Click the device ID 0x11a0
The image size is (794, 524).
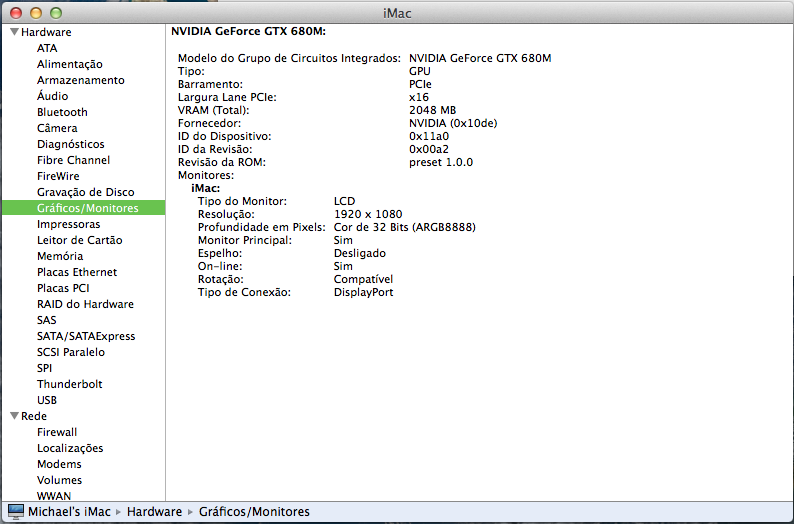pyautogui.click(x=429, y=136)
